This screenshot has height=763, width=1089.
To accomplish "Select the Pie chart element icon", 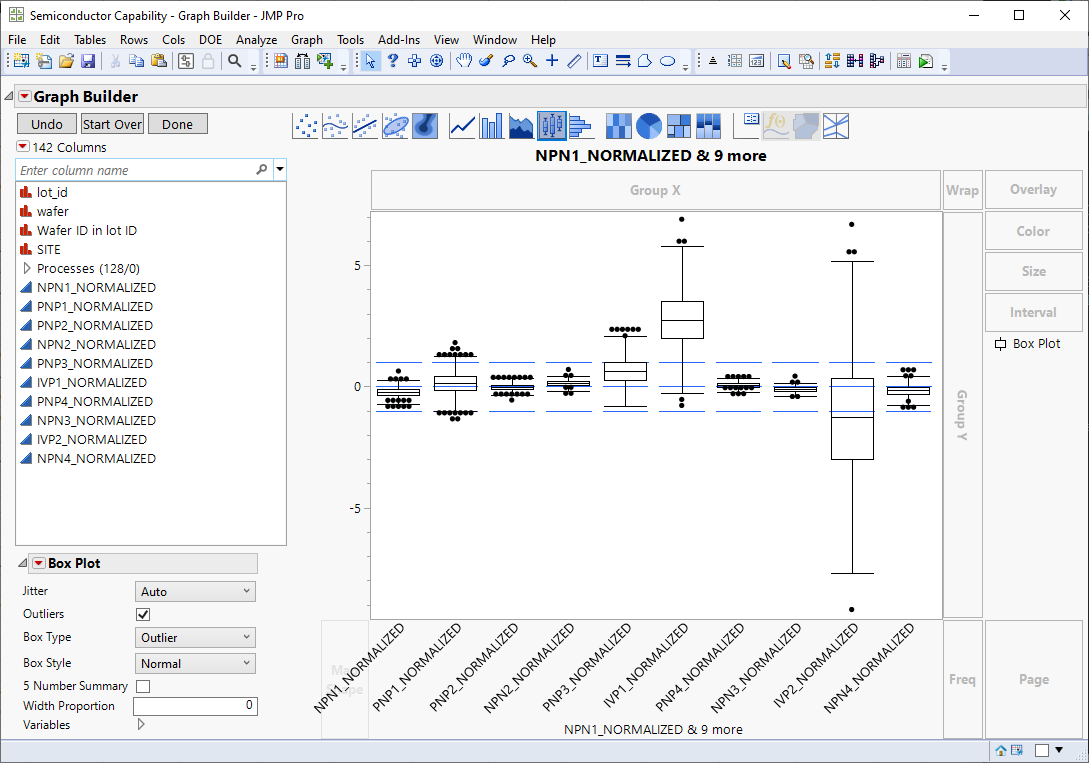I will click(x=649, y=126).
